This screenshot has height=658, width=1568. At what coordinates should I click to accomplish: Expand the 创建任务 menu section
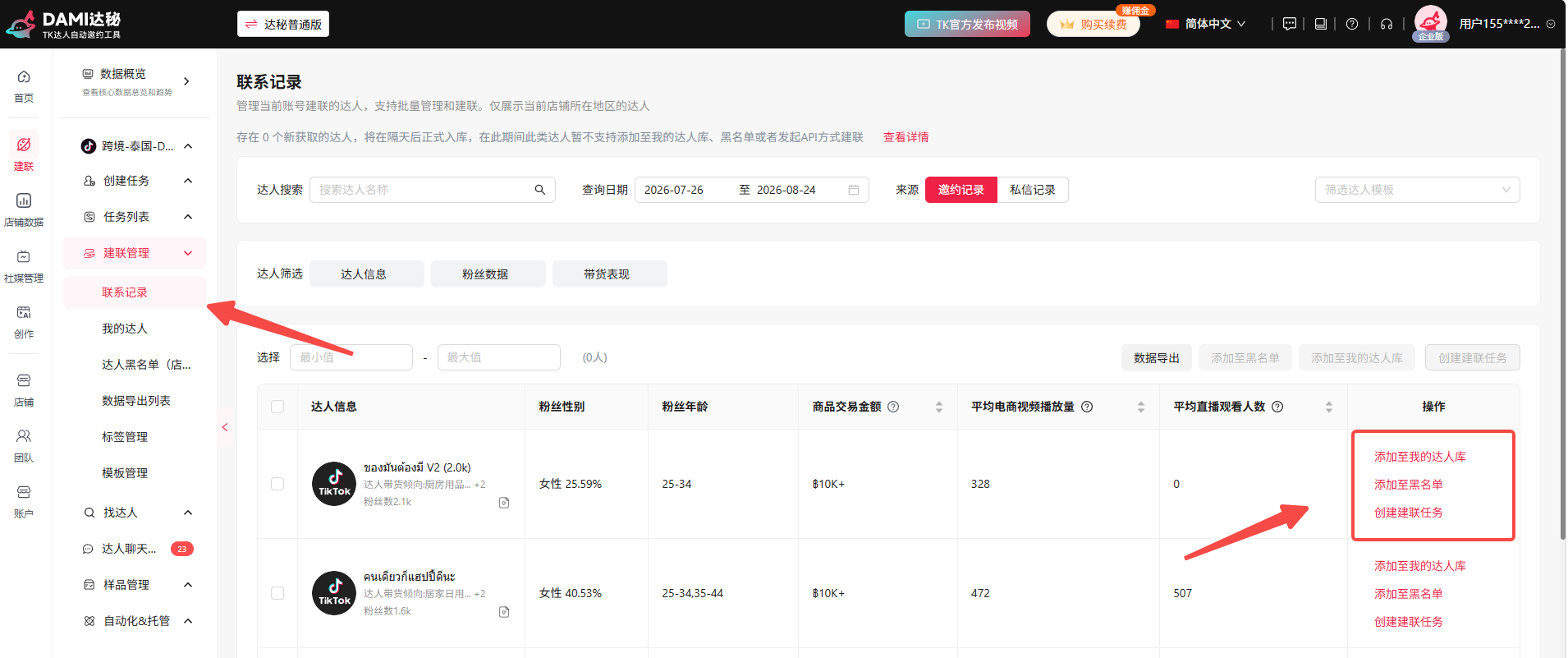point(135,181)
